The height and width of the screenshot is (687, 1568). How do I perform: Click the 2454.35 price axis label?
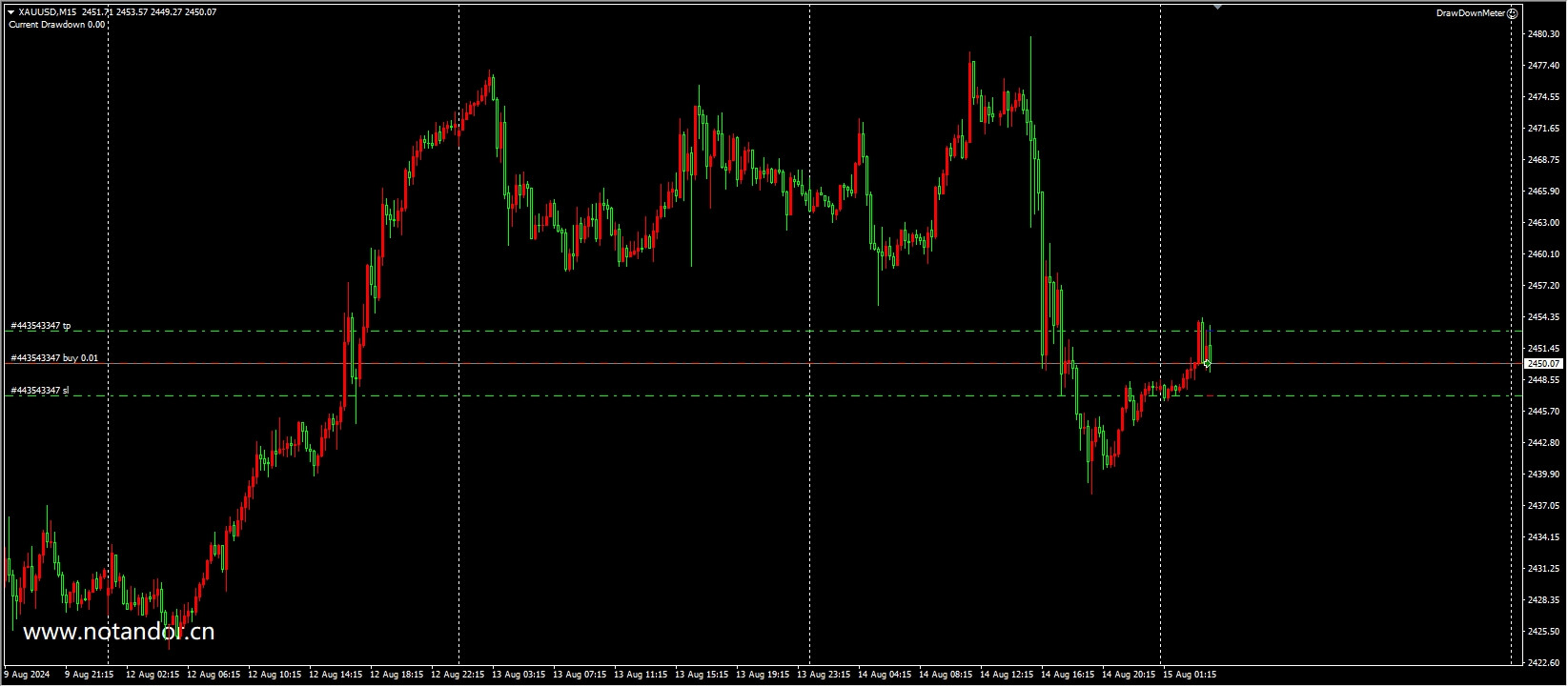click(x=1543, y=317)
